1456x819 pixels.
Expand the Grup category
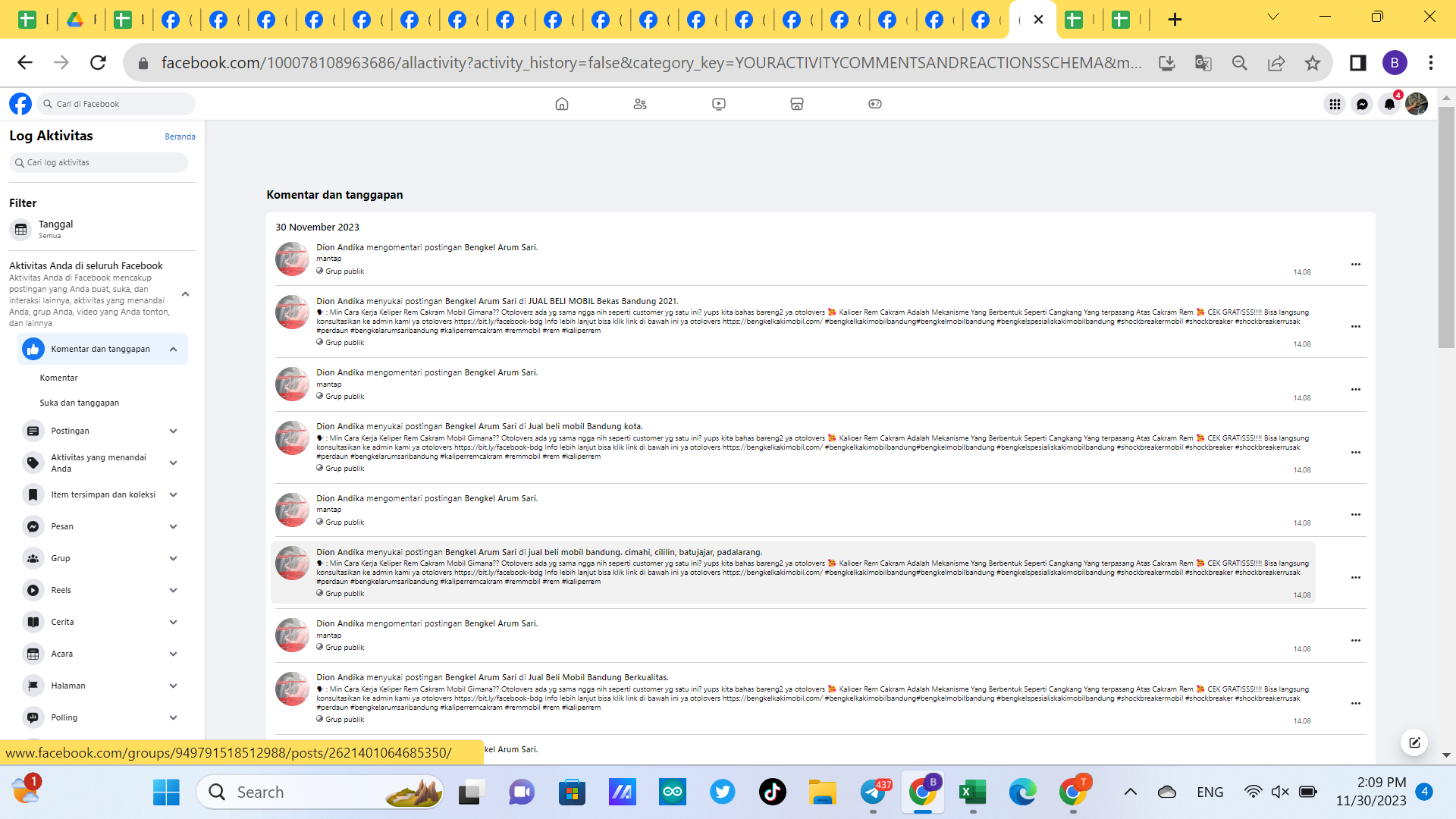(174, 558)
